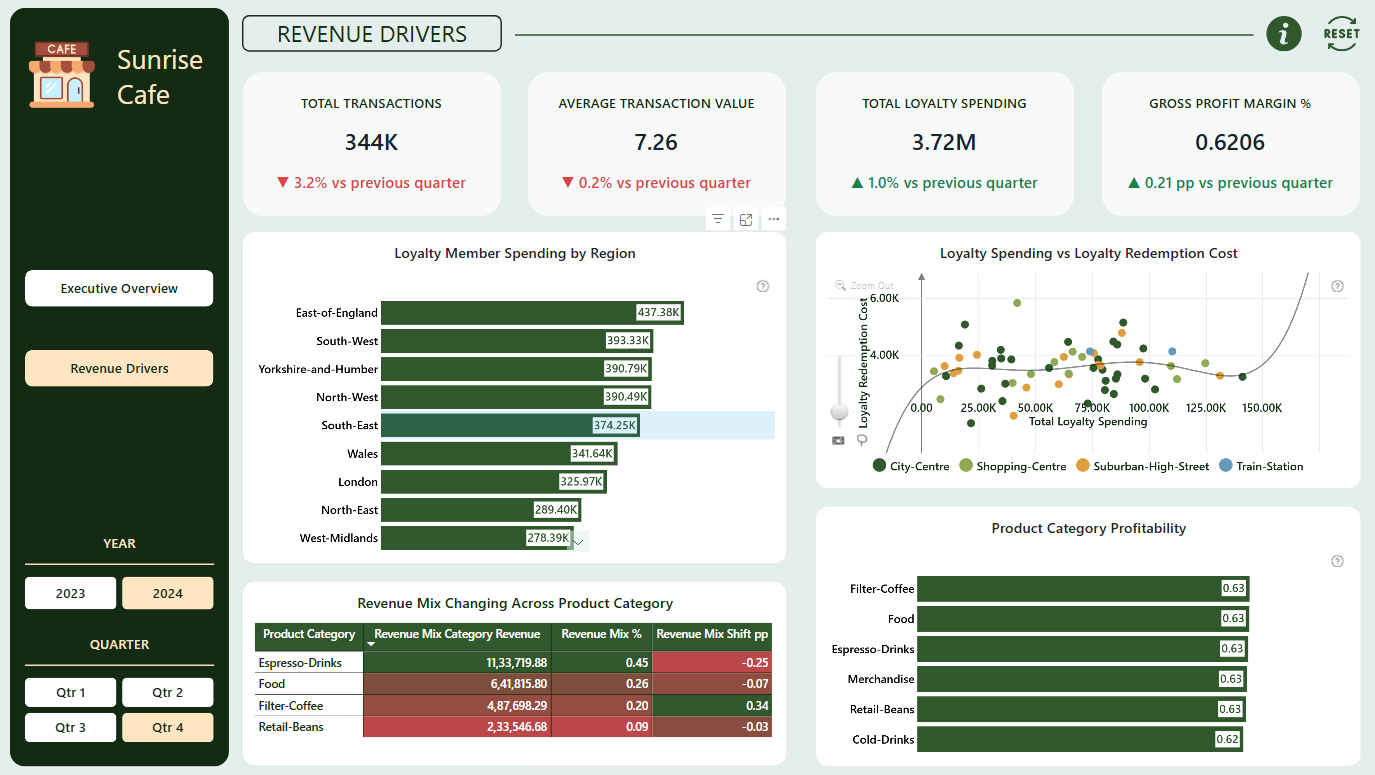
Task: Adjust scatter chart zoom slider handle
Action: pyautogui.click(x=839, y=411)
